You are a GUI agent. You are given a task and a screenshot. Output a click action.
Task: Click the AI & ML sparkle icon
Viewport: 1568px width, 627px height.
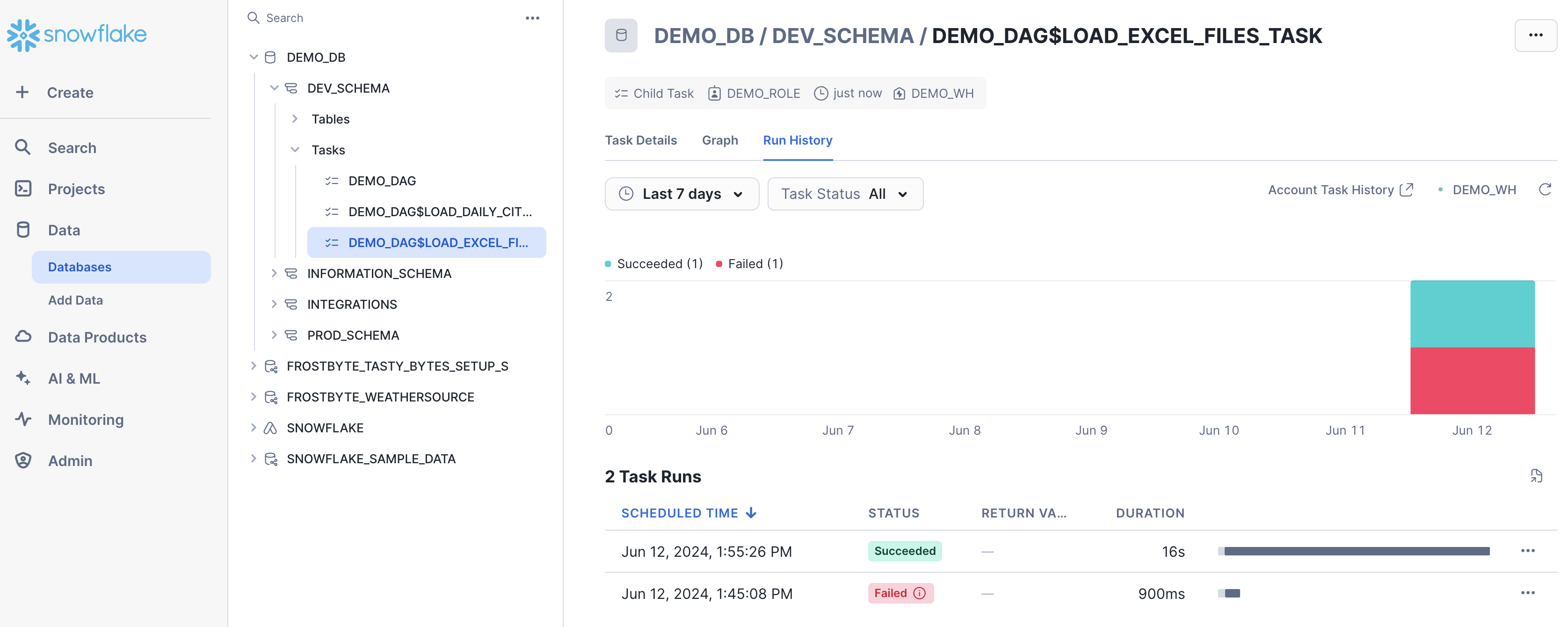point(23,378)
